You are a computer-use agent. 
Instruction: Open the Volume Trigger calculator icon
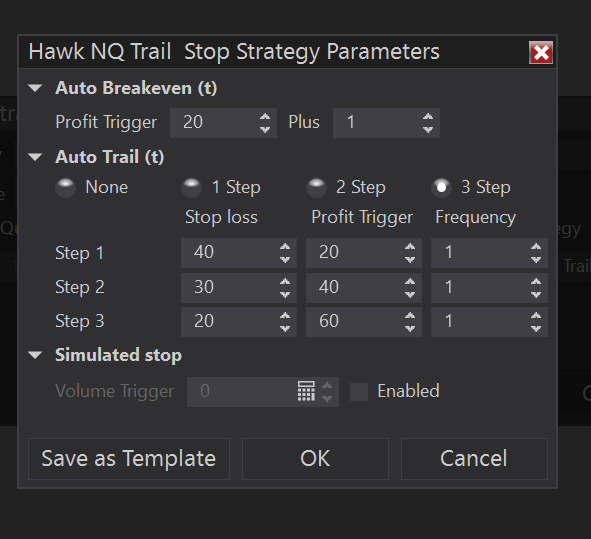pos(306,391)
